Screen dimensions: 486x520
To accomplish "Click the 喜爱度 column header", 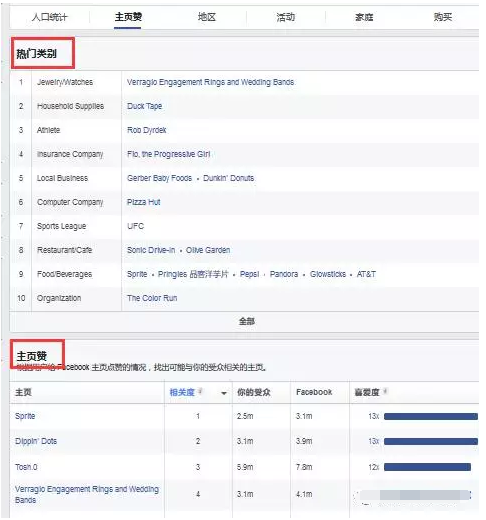I will [367, 392].
